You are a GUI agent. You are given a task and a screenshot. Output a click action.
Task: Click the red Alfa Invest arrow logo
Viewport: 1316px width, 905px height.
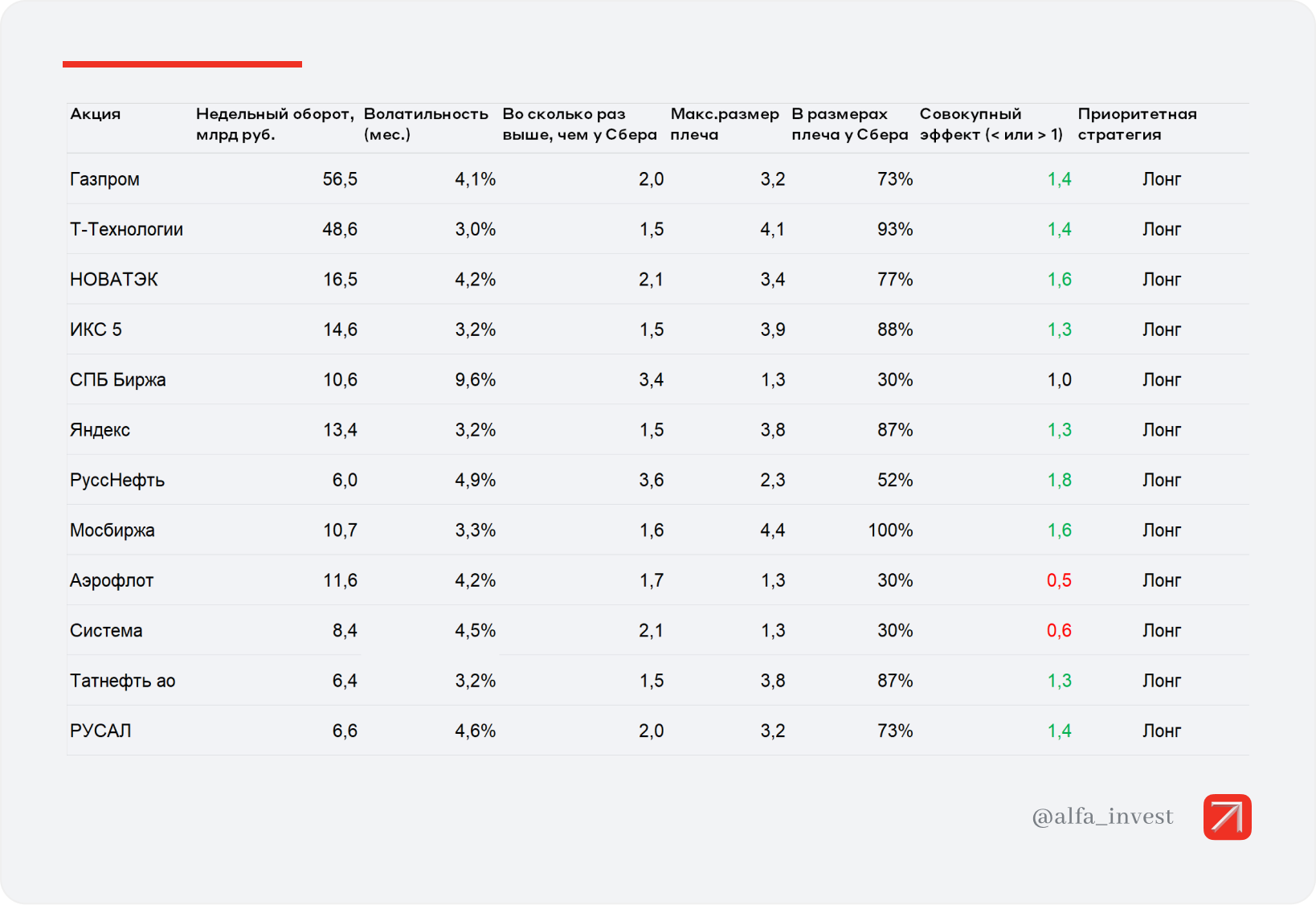pyautogui.click(x=1227, y=817)
